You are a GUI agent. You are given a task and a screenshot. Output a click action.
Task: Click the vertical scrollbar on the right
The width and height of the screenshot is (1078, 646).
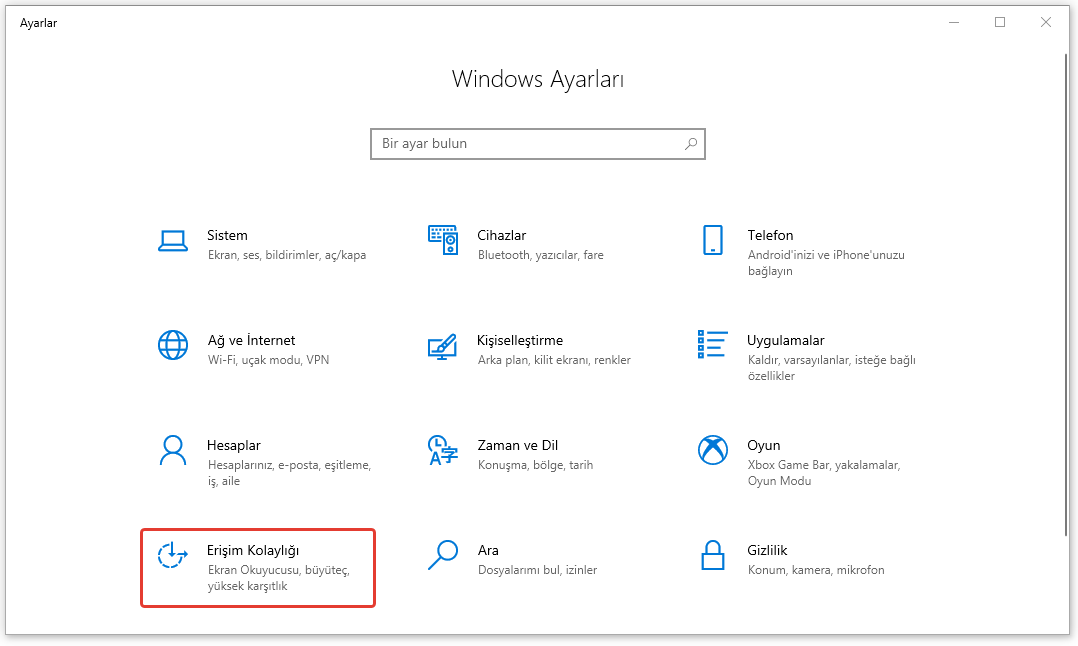[1062, 300]
